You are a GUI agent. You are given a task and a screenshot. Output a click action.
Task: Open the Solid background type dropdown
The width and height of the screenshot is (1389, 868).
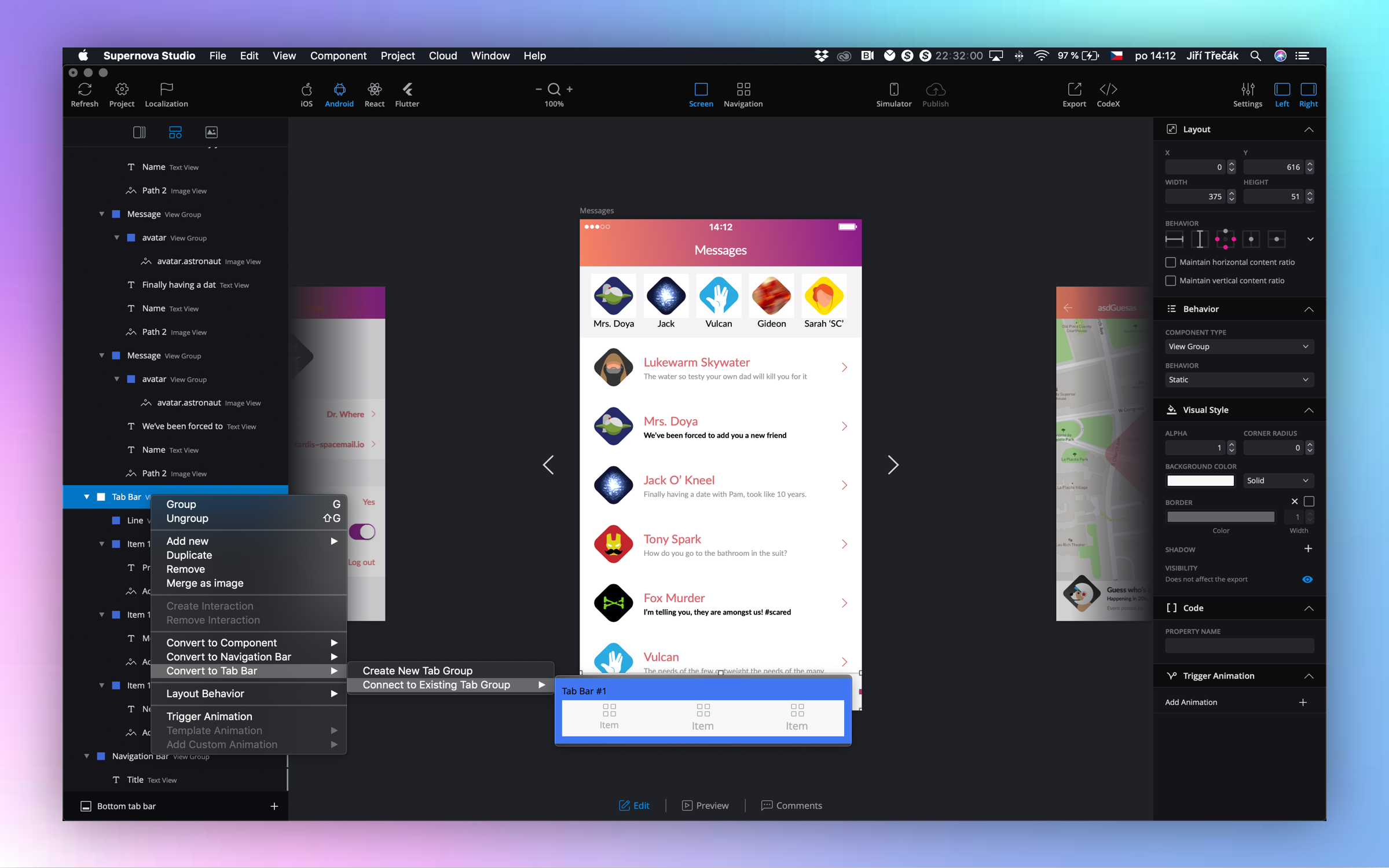click(1278, 481)
